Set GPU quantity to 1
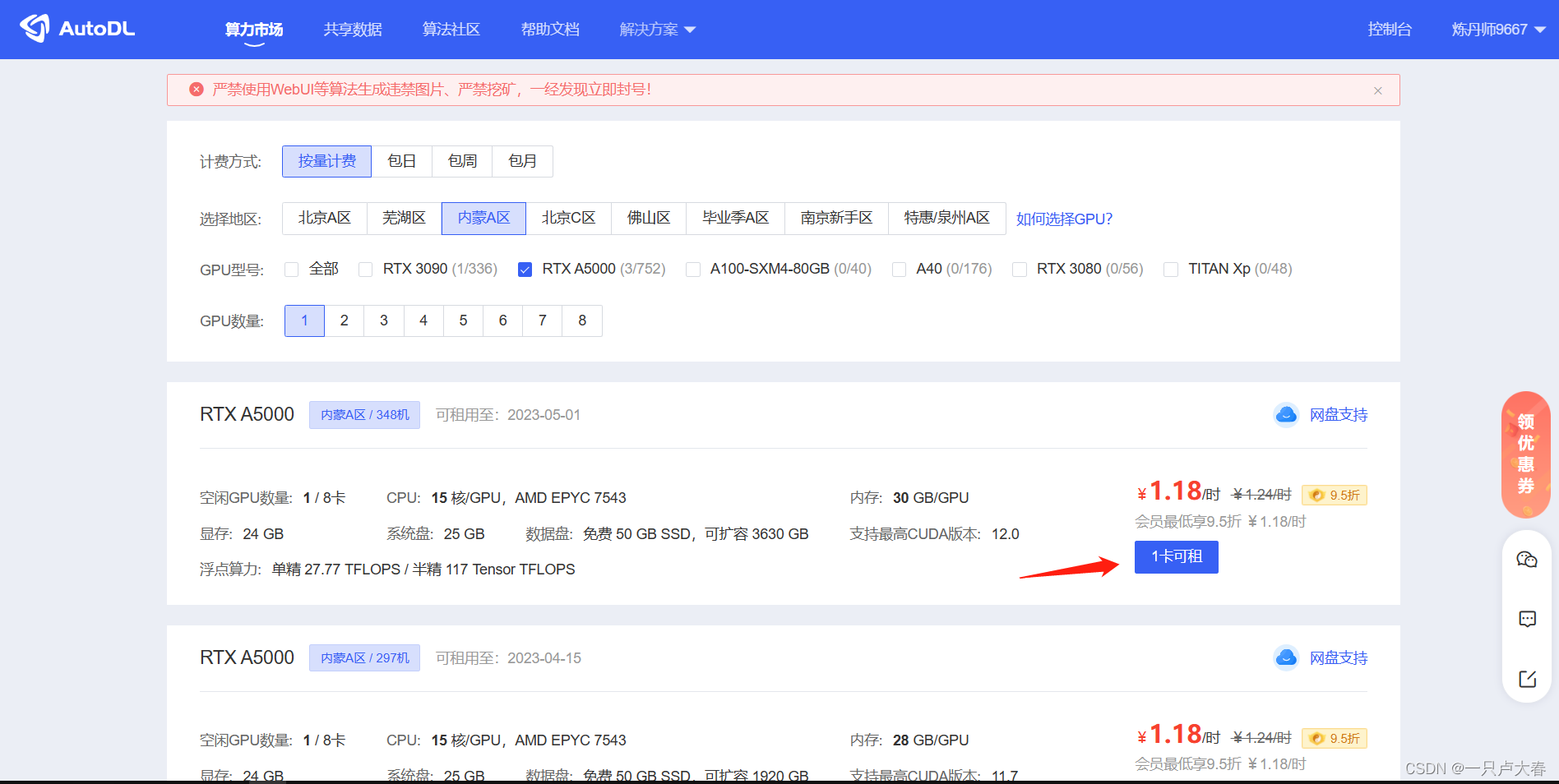 [304, 321]
